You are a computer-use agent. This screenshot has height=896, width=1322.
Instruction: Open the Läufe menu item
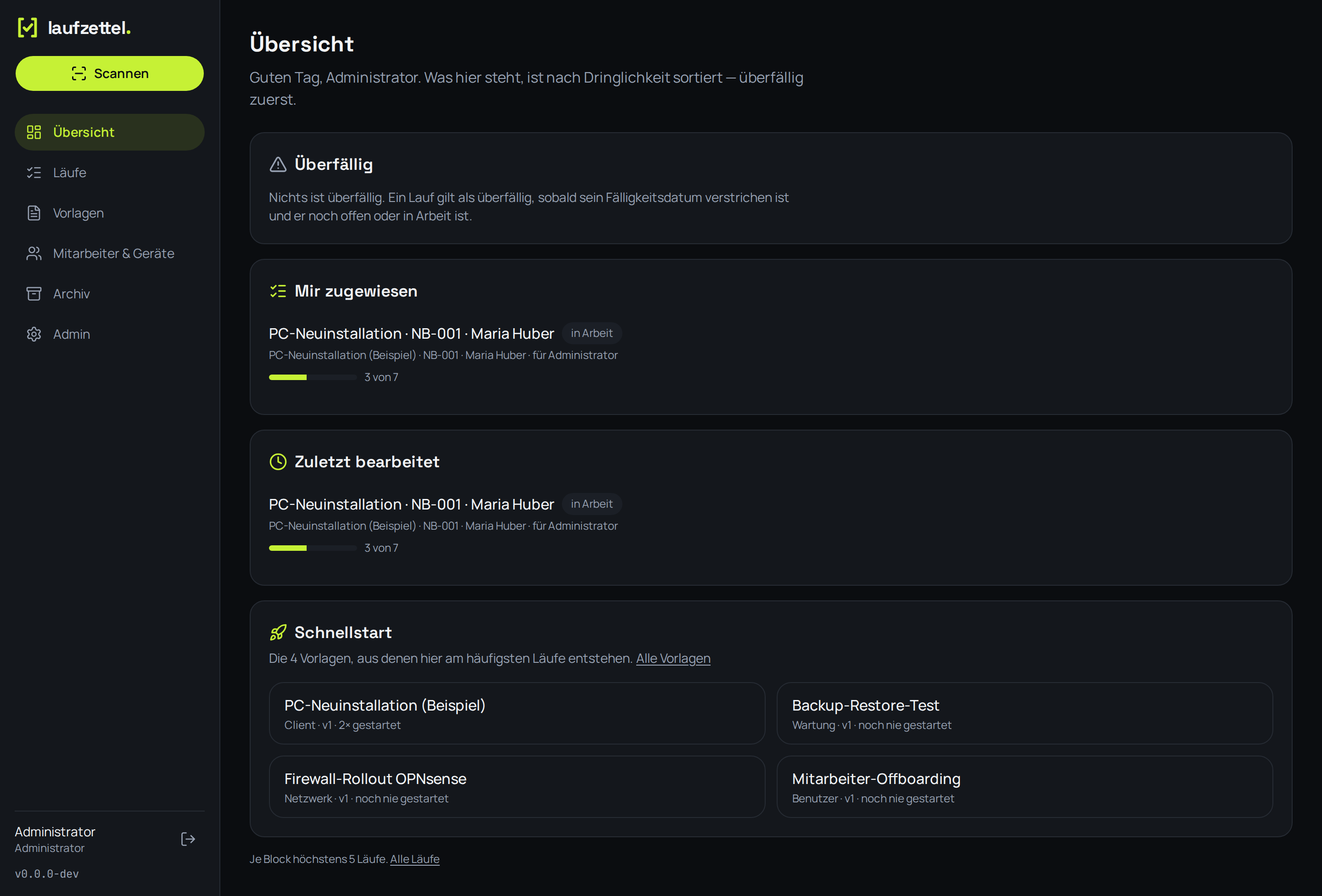(109, 173)
